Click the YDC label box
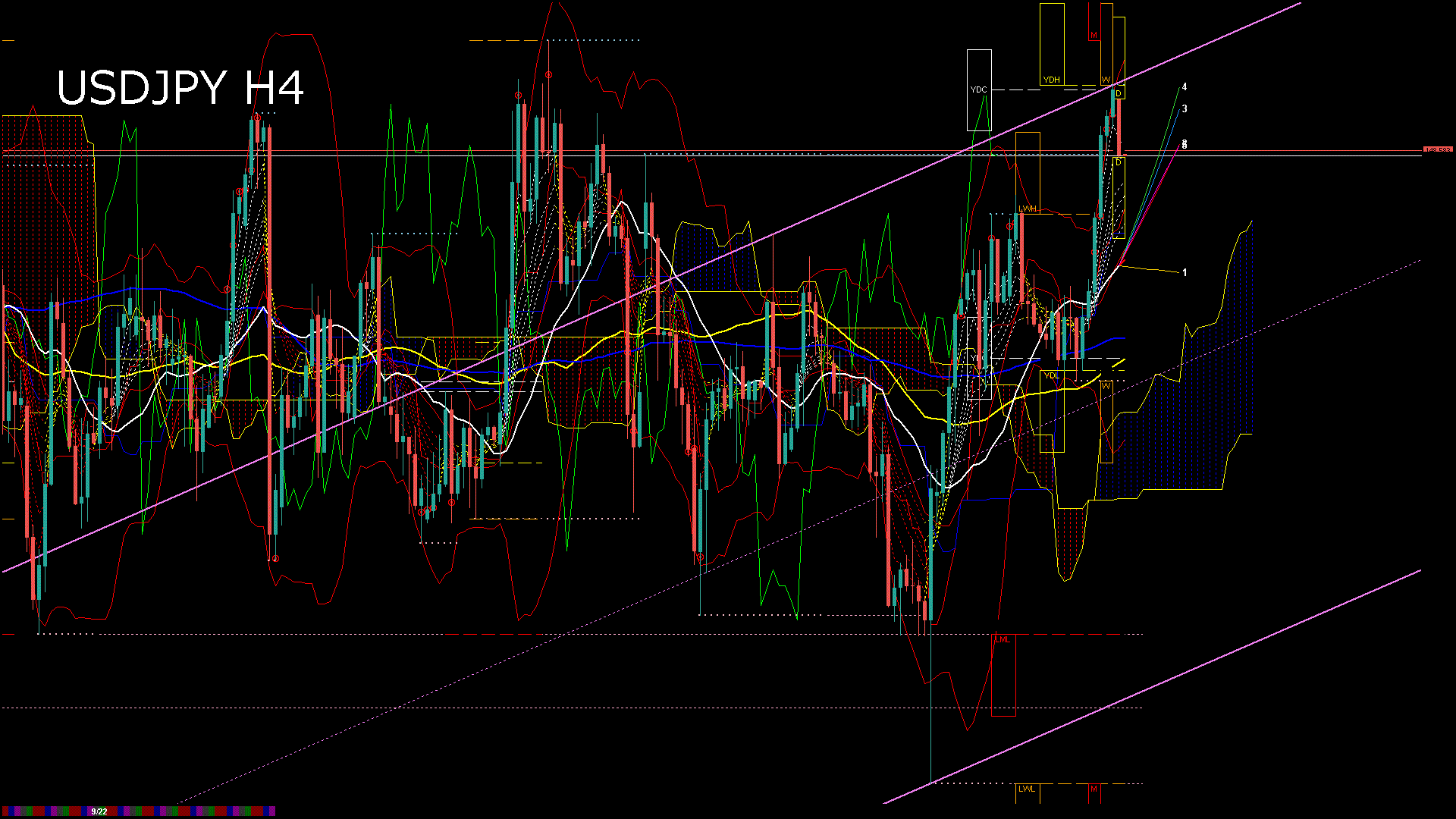Image resolution: width=1456 pixels, height=819 pixels. (x=979, y=89)
